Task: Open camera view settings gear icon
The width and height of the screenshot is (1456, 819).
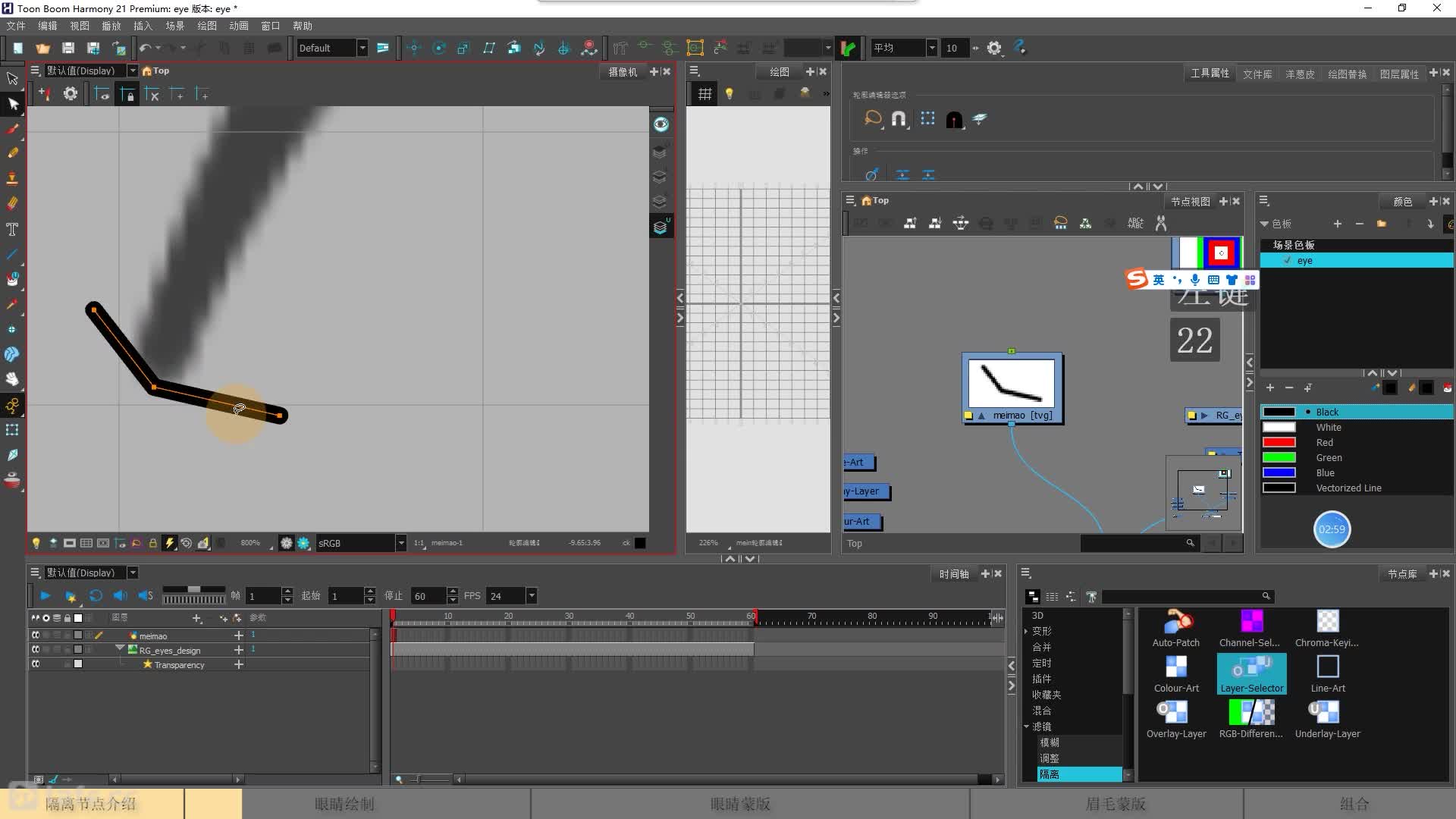Action: (x=71, y=94)
